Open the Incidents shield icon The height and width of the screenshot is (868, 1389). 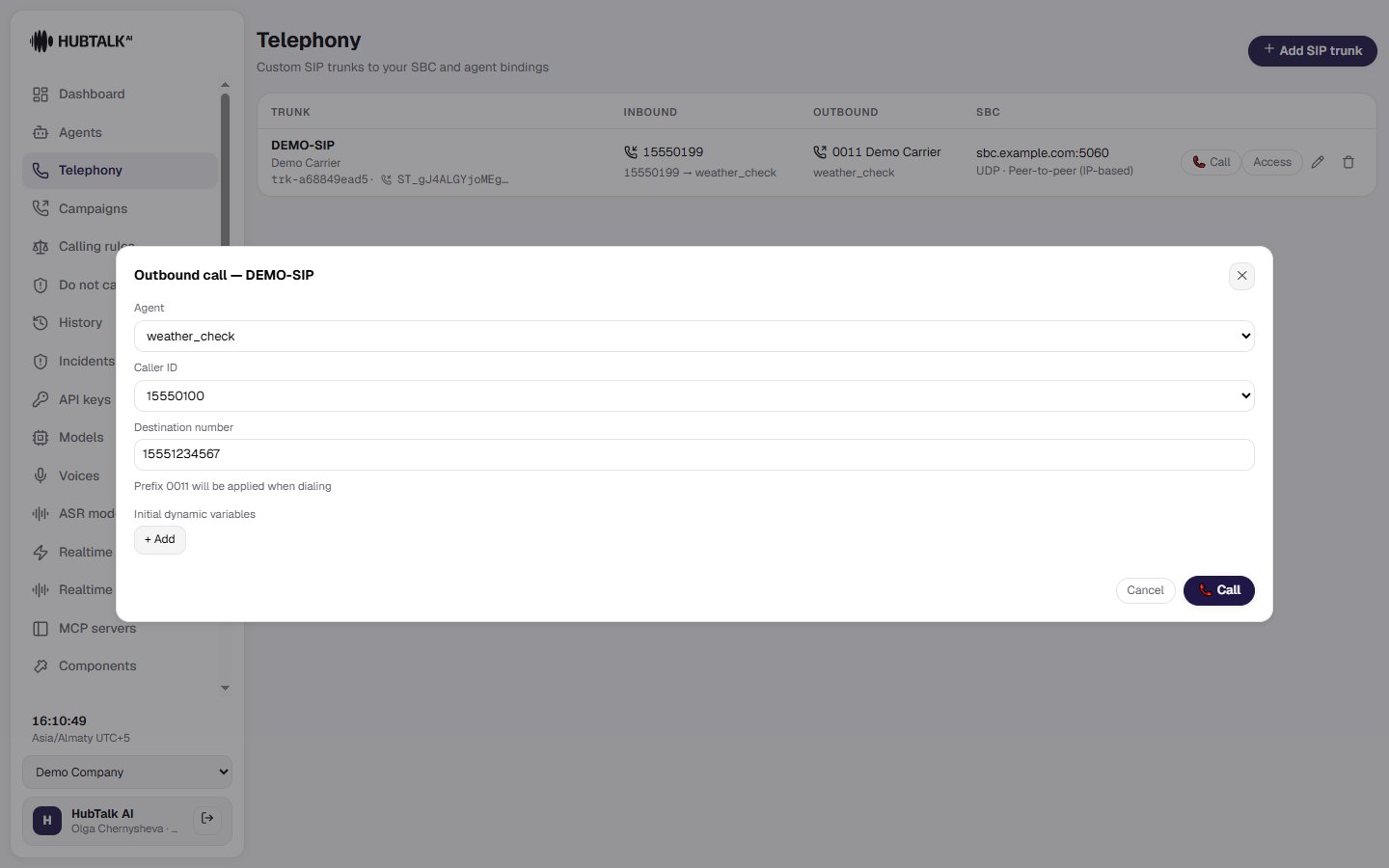click(41, 362)
